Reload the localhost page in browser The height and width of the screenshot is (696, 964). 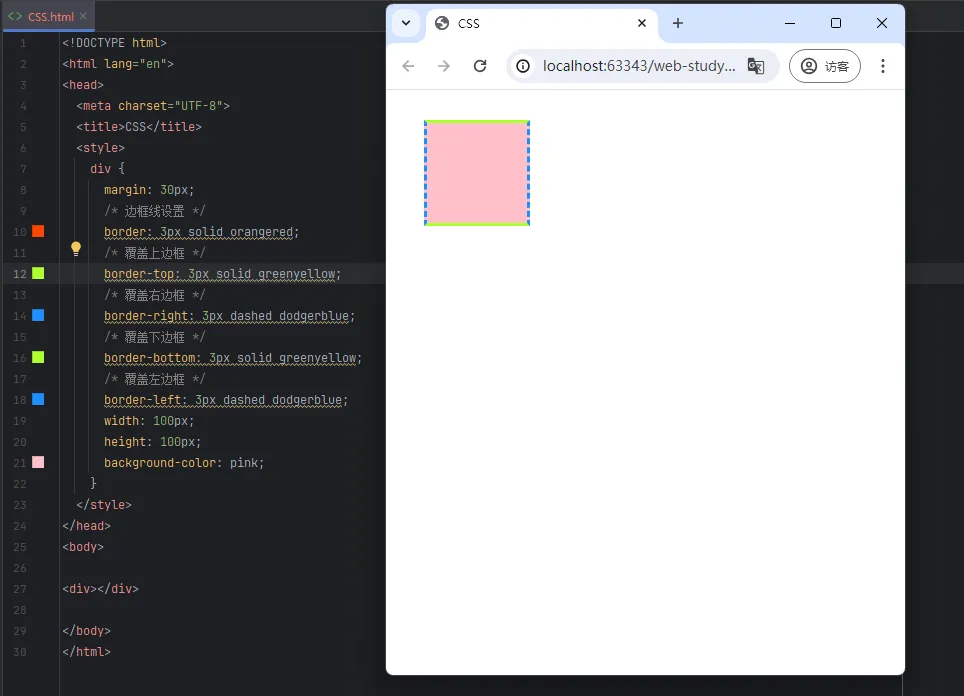(480, 66)
